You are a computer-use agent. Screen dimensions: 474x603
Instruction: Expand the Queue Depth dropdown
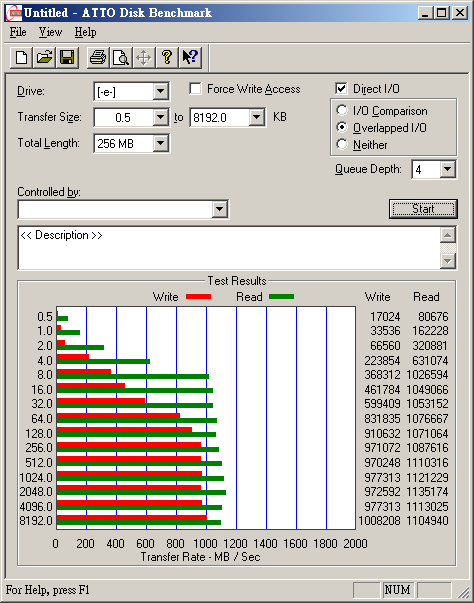(x=447, y=169)
